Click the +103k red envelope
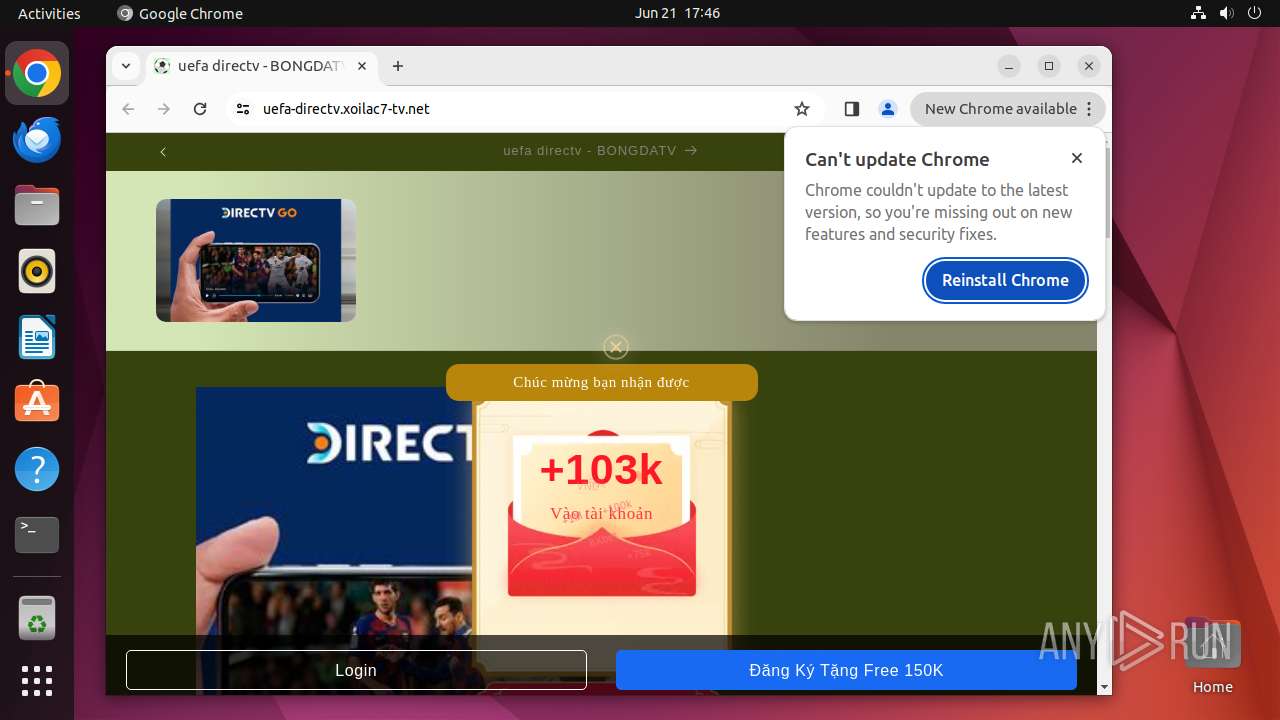 click(x=602, y=514)
